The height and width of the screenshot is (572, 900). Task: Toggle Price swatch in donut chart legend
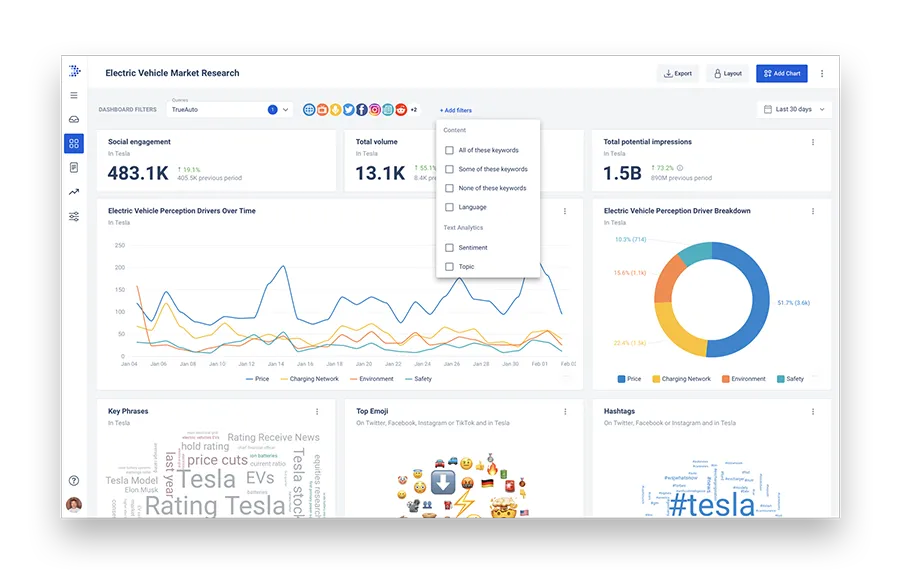tap(621, 379)
